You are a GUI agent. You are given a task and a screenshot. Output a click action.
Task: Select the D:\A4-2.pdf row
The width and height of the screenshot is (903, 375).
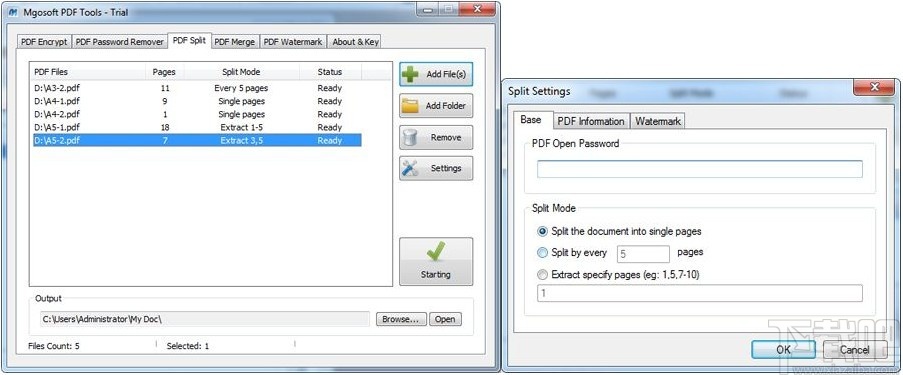pyautogui.click(x=196, y=114)
